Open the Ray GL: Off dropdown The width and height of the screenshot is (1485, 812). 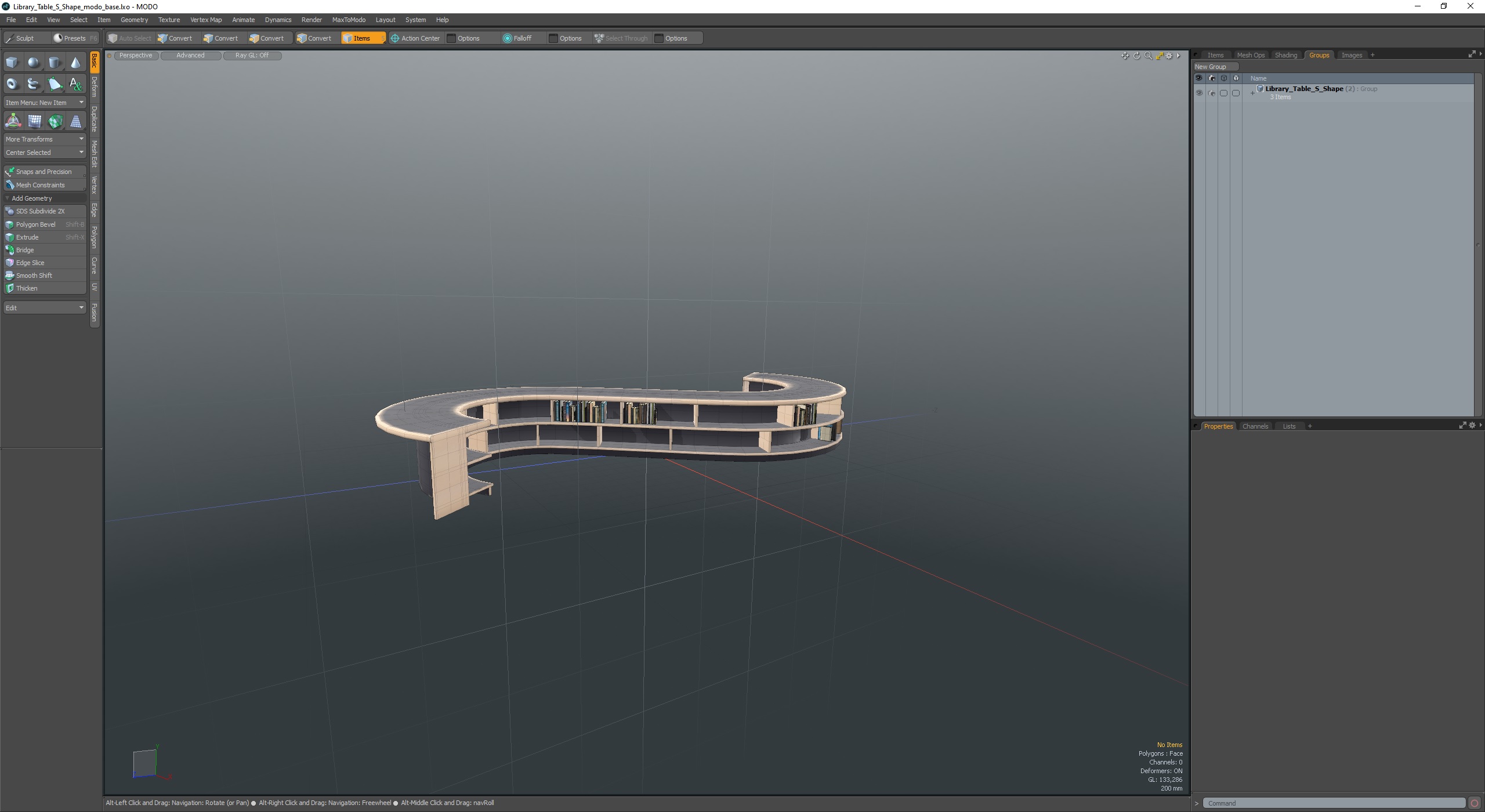[x=252, y=56]
